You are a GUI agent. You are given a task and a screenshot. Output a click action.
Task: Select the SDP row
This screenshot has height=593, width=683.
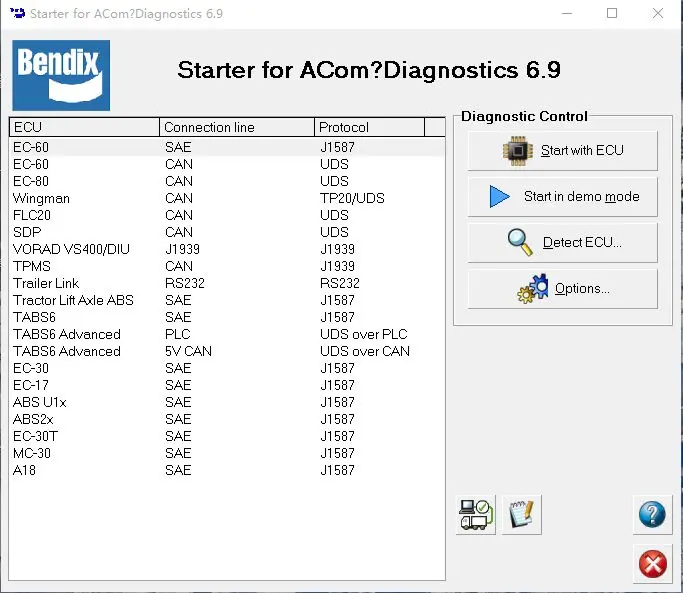(x=227, y=232)
